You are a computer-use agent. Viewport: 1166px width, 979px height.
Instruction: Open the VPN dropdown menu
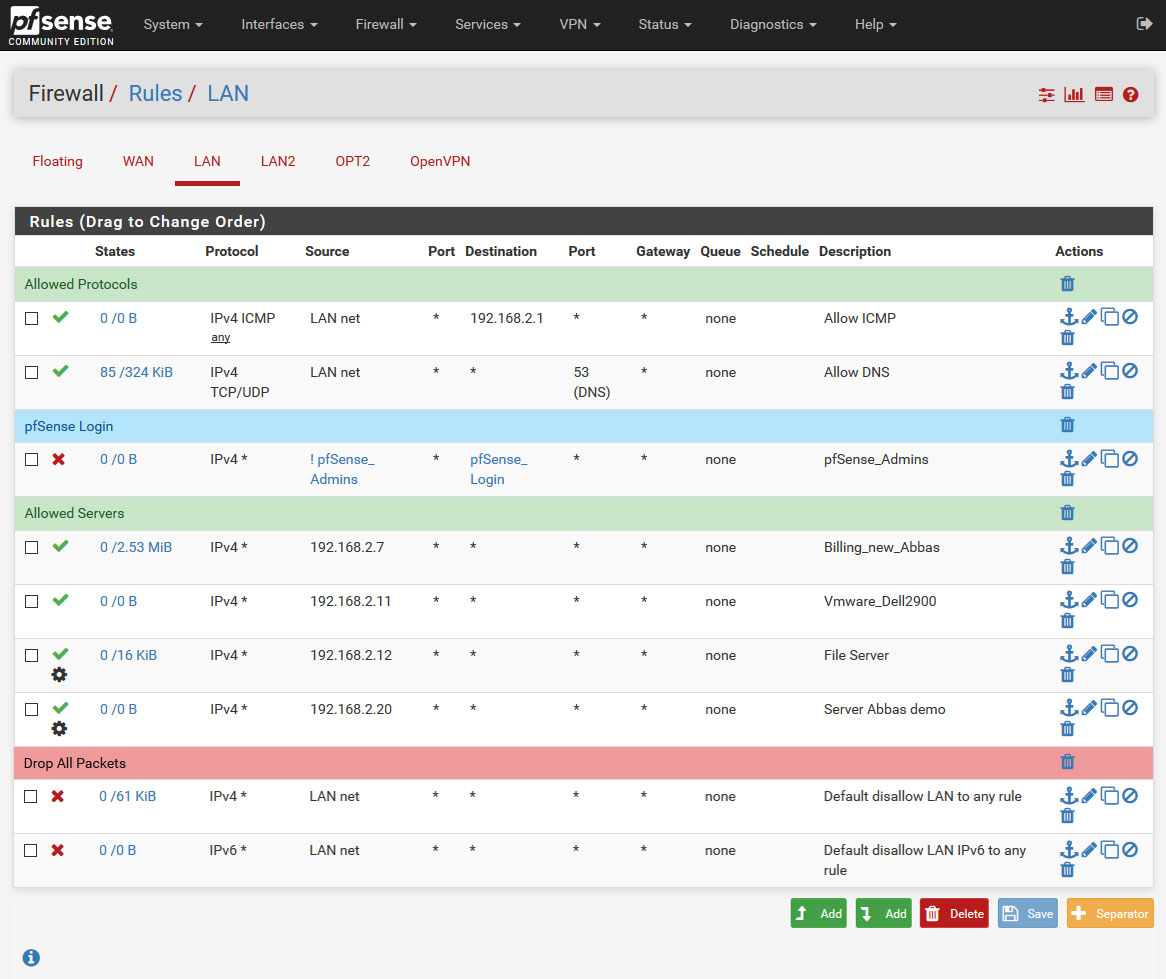(x=580, y=25)
